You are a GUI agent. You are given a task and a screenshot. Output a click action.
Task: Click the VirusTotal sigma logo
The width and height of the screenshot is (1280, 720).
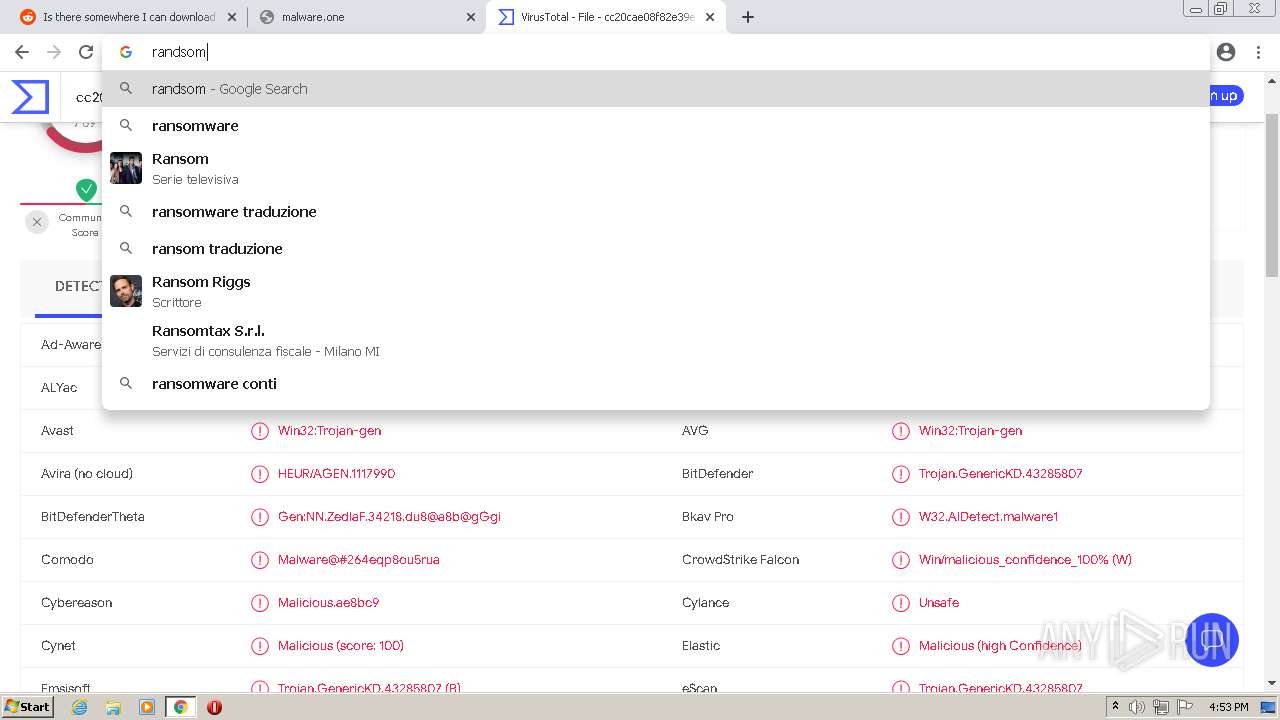click(30, 97)
